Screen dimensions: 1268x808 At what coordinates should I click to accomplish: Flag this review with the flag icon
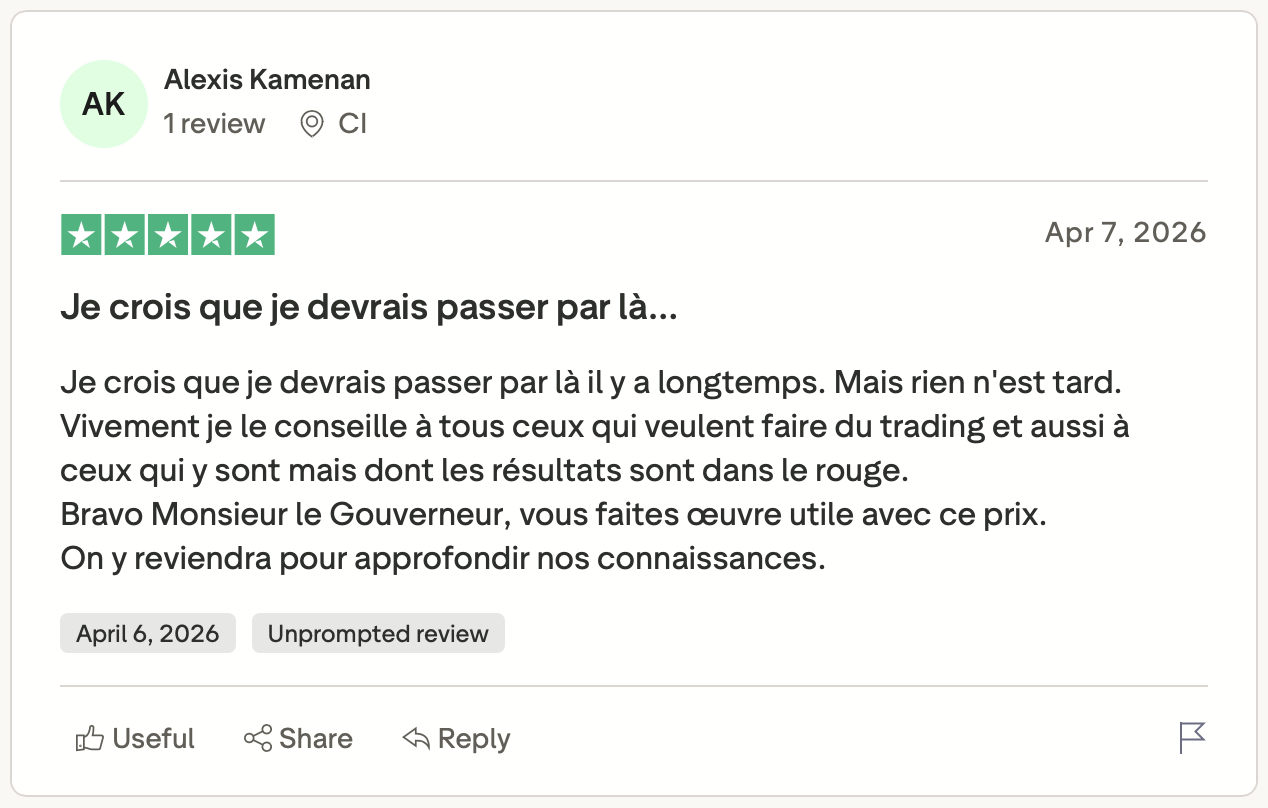tap(1192, 738)
